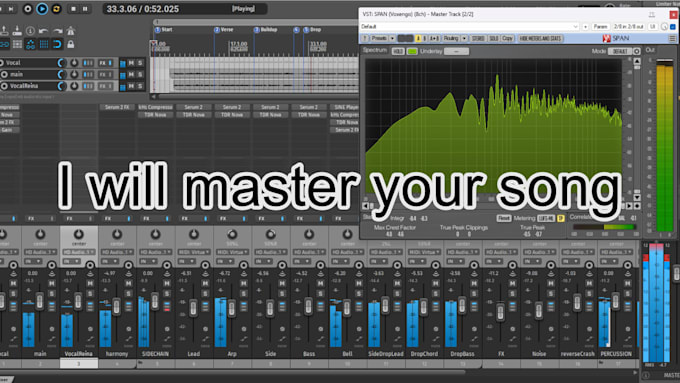The height and width of the screenshot is (383, 680).
Task: Click the volume fader on harmony mixer channel
Action: (x=116, y=307)
